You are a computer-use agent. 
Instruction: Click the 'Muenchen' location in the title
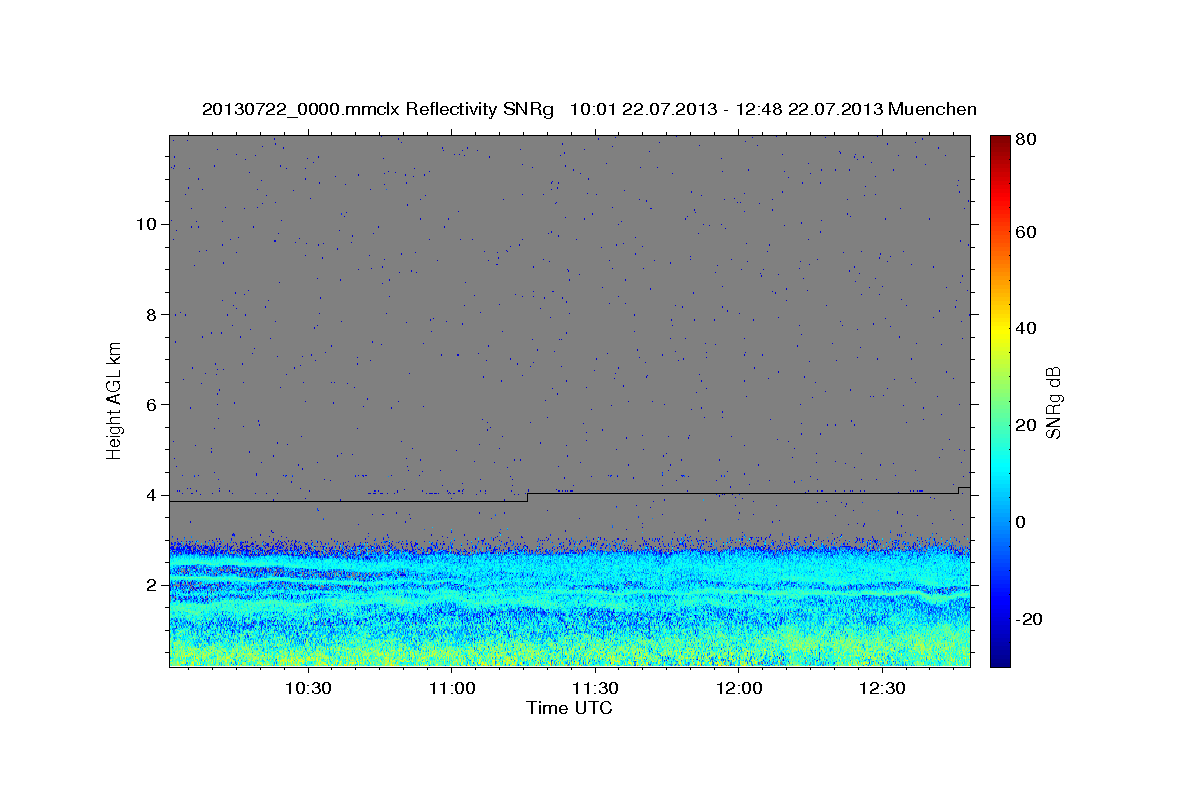click(x=932, y=109)
